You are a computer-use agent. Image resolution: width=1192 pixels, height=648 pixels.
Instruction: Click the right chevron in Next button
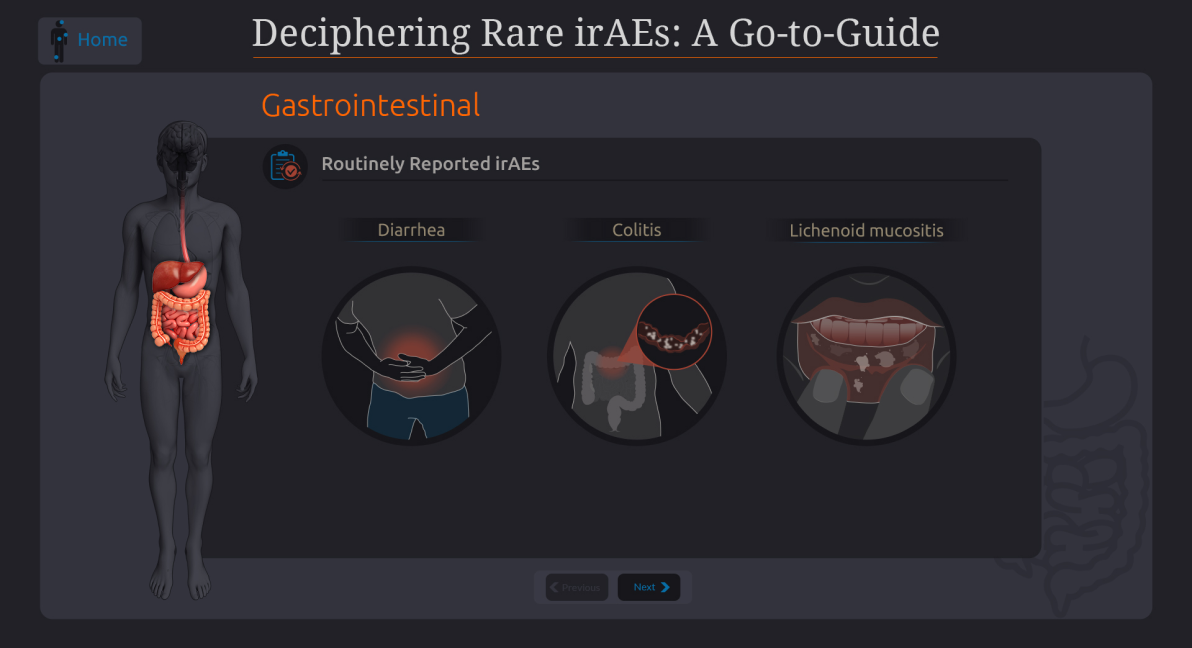point(666,587)
